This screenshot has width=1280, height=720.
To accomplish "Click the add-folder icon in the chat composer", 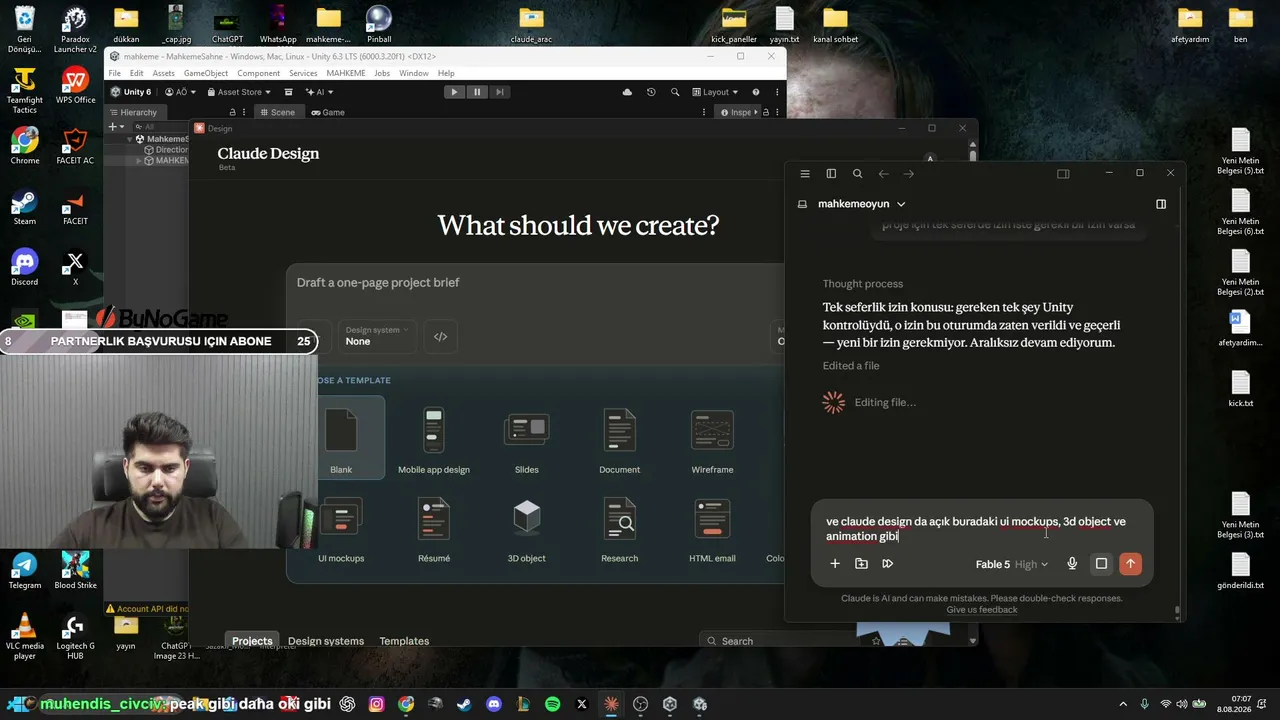I will (861, 564).
